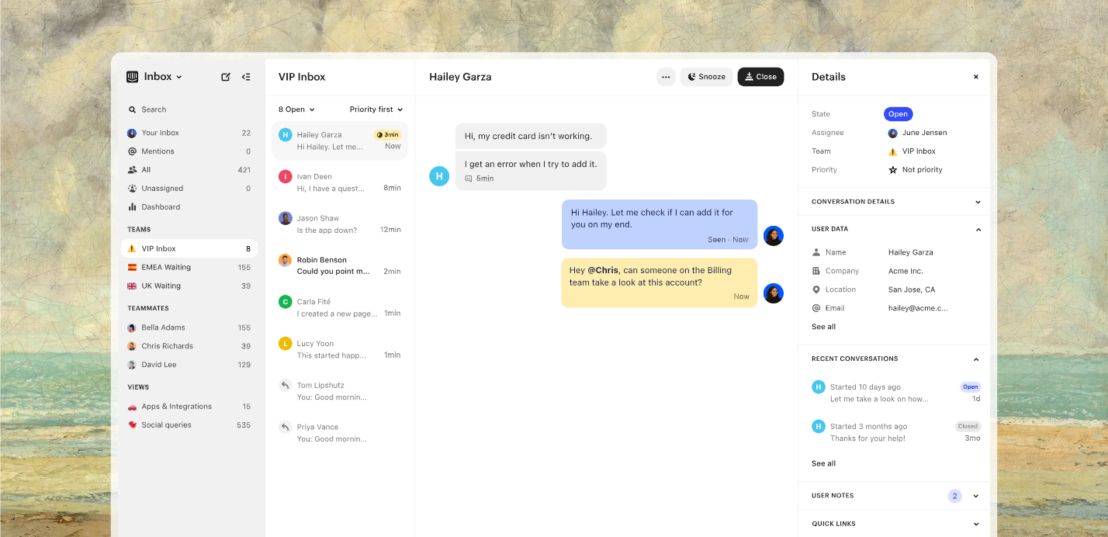
Task: Select the EMEA Waiting team inbox
Action: pyautogui.click(x=166, y=268)
